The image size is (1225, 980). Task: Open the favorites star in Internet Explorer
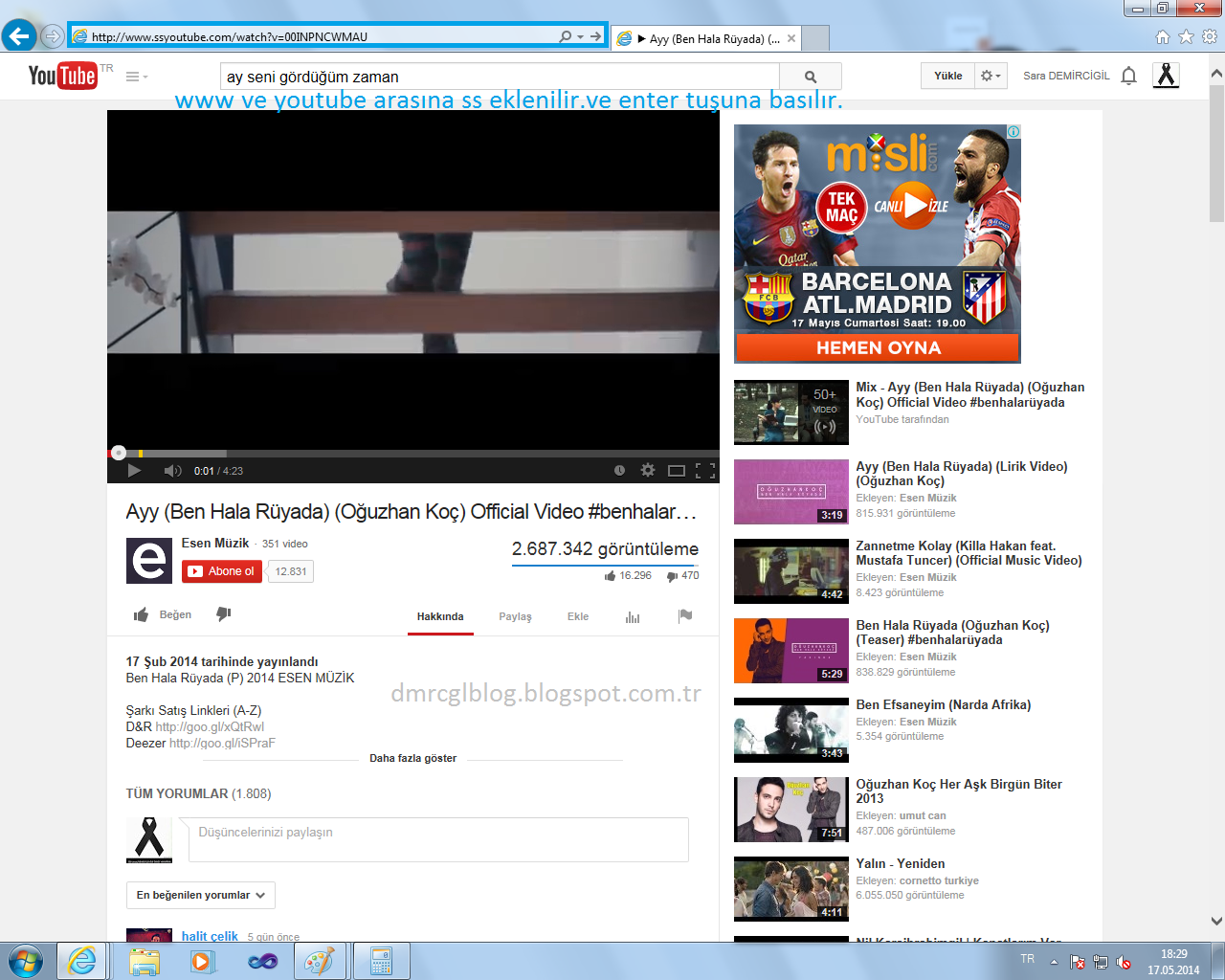1186,36
